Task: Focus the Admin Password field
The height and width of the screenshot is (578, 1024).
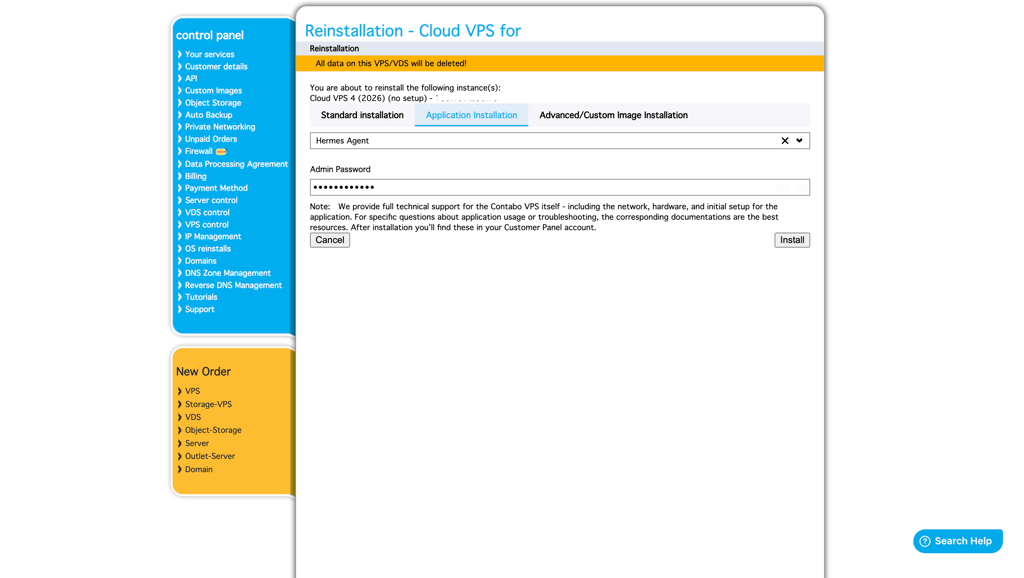Action: point(560,187)
